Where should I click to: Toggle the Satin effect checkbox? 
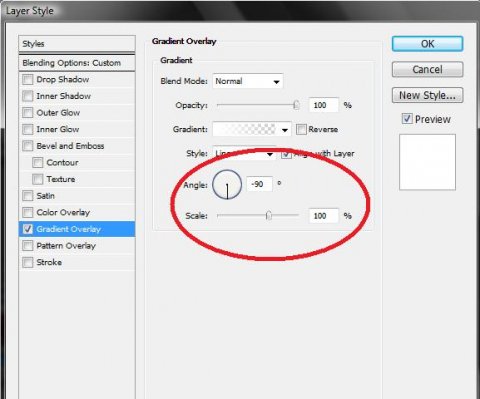[28, 196]
